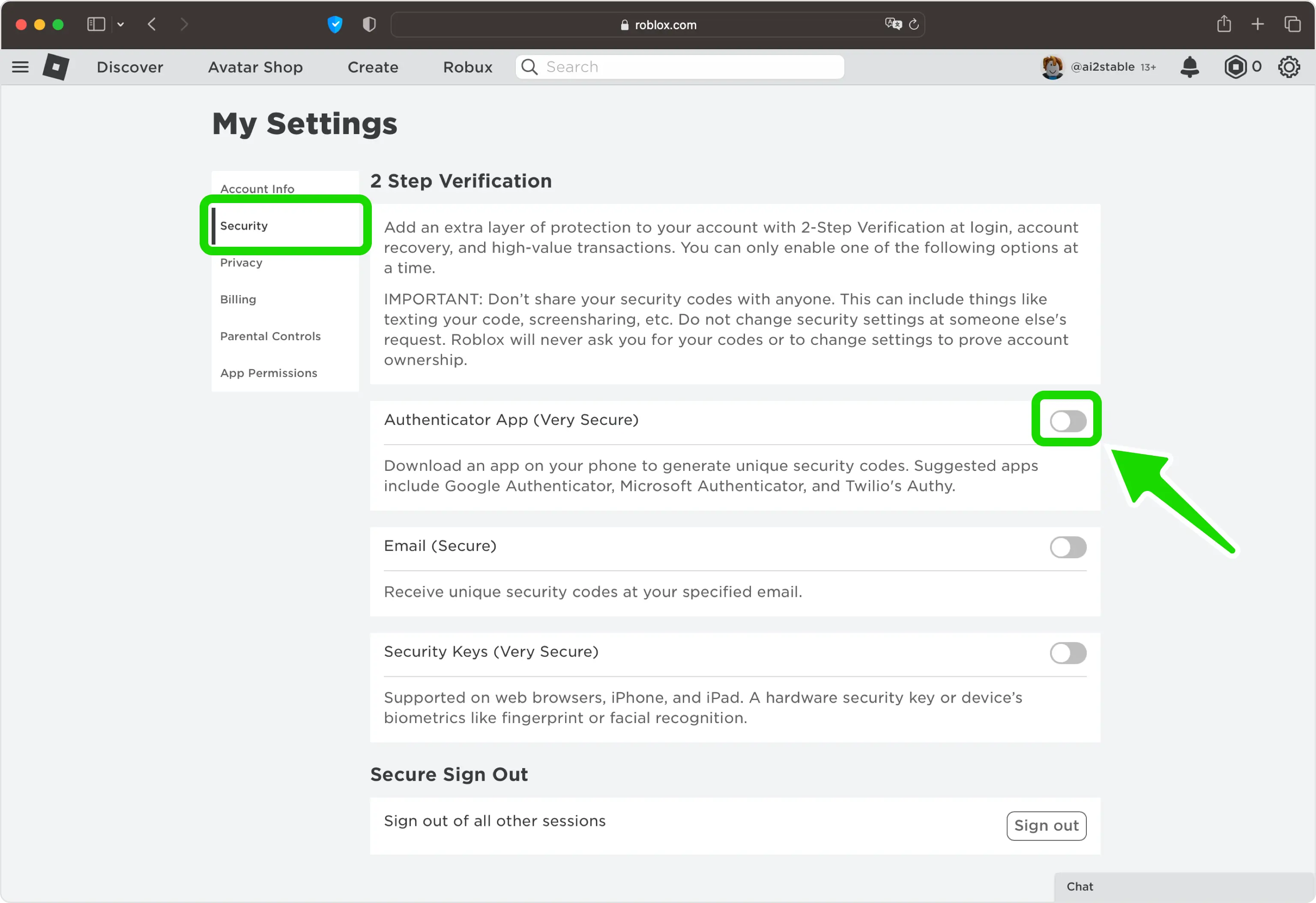The image size is (1316, 903).
Task: Enable Authenticator App 2-step verification toggle
Action: point(1067,420)
